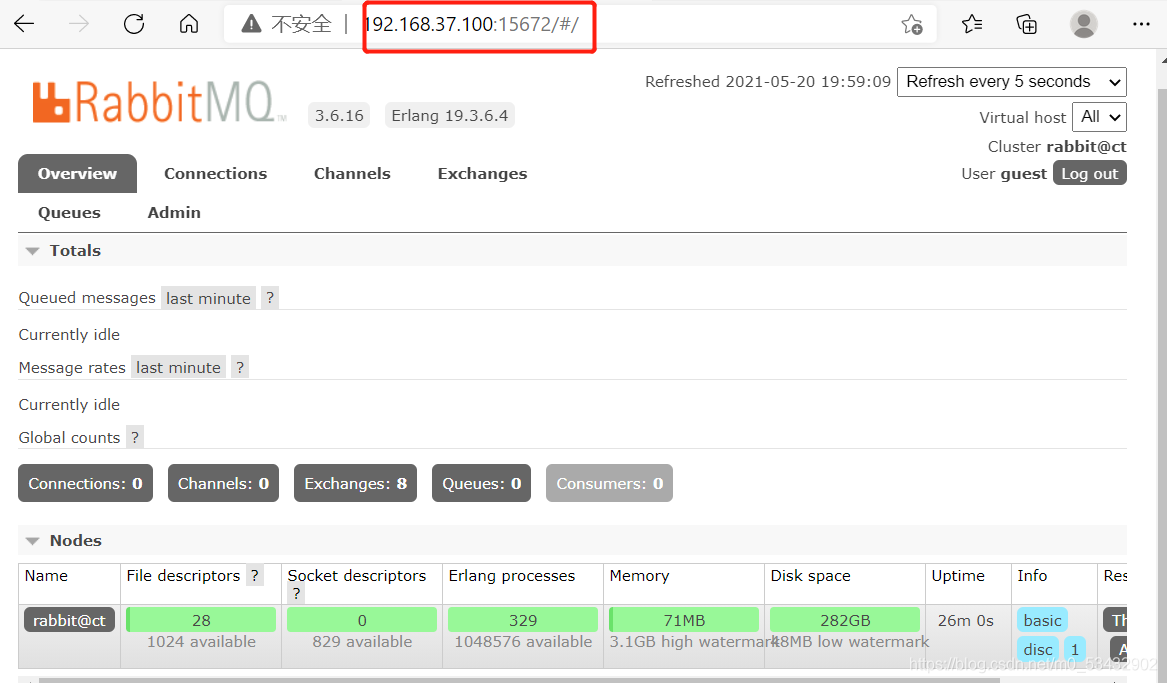The width and height of the screenshot is (1167, 683).
Task: Open help for Global counts
Action: (x=135, y=437)
